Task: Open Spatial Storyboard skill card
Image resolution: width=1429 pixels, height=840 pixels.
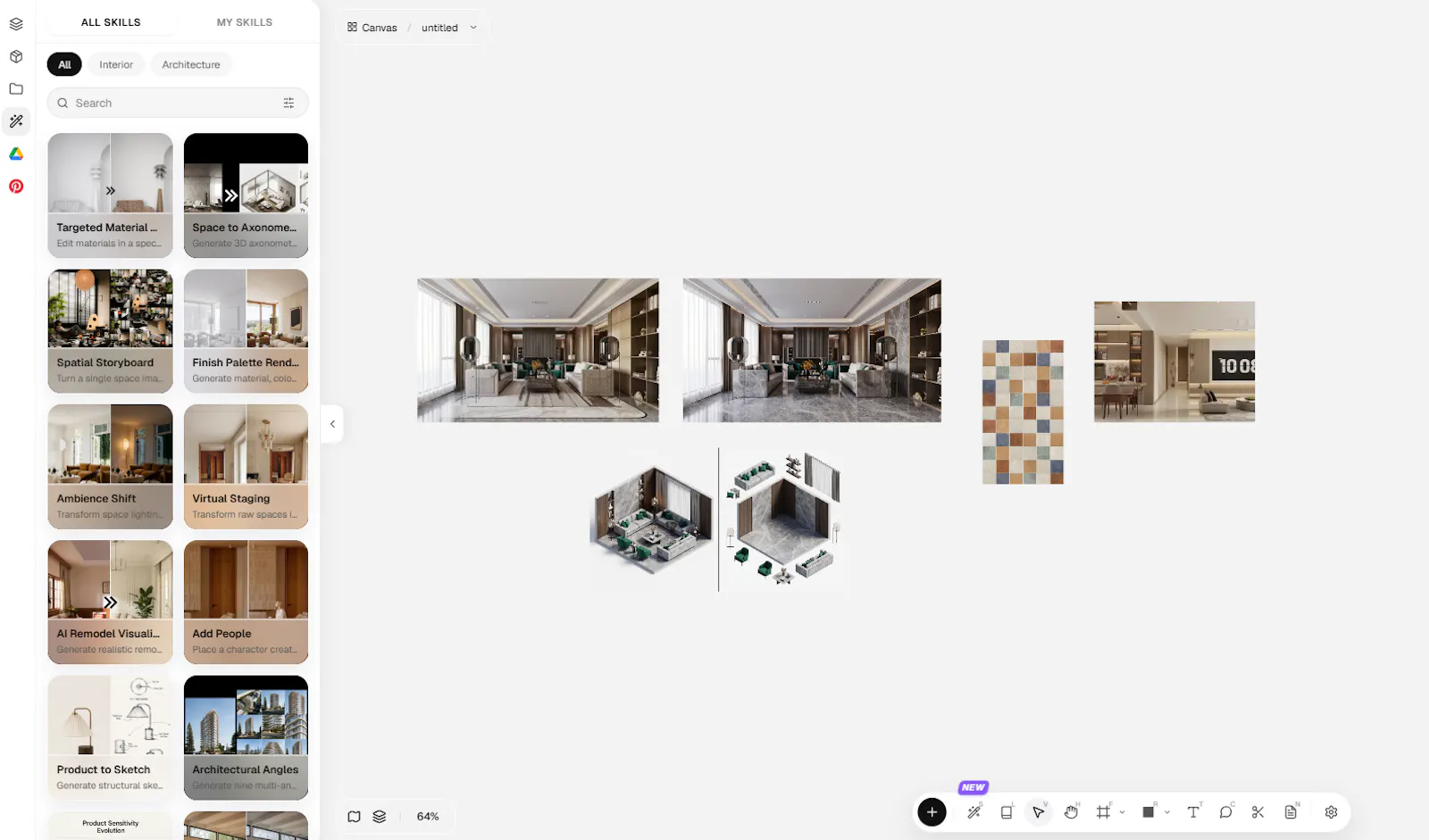Action: 111,331
